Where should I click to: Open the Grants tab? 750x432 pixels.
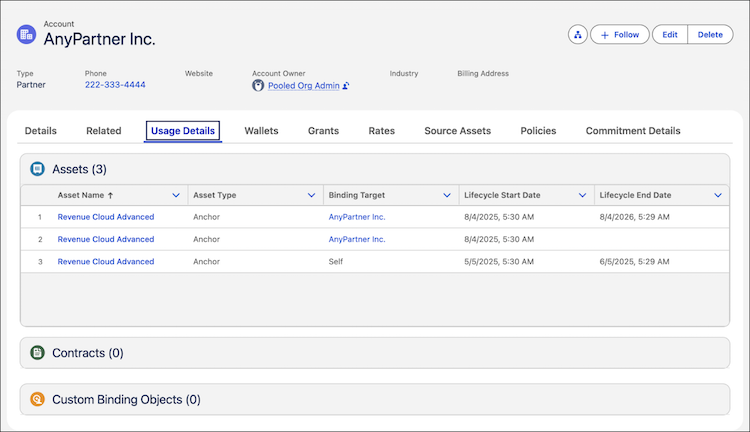click(323, 131)
